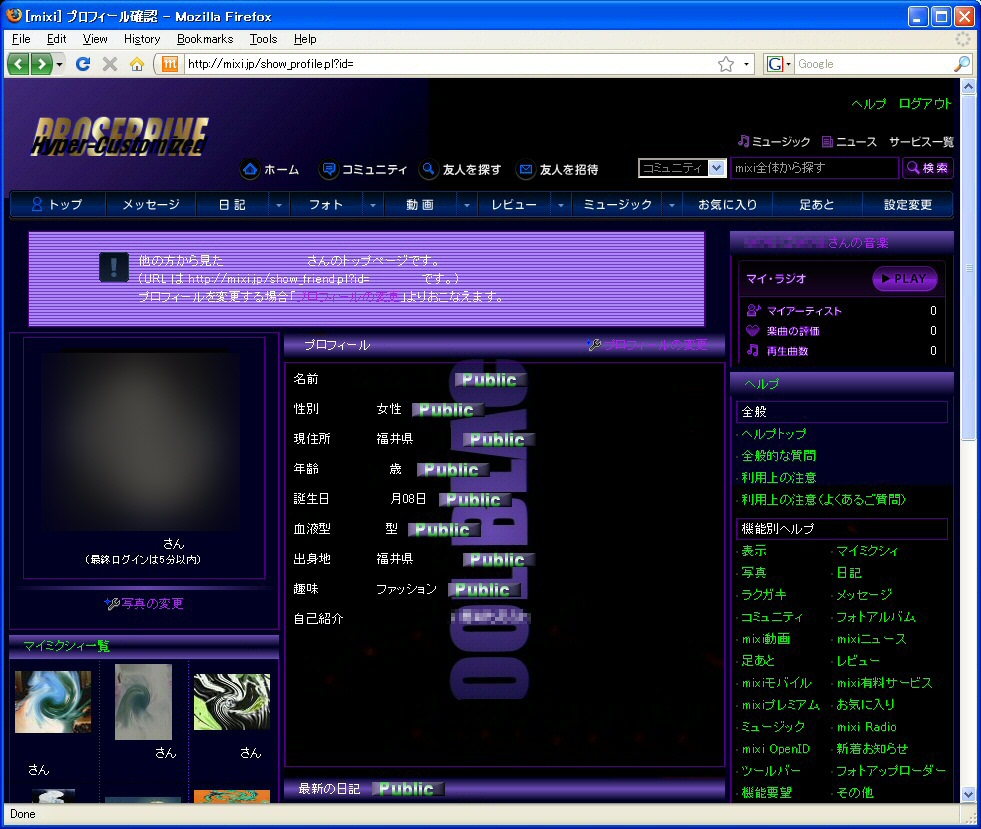Open the back/forward history dropdown arrow
981x829 pixels.
[59, 64]
